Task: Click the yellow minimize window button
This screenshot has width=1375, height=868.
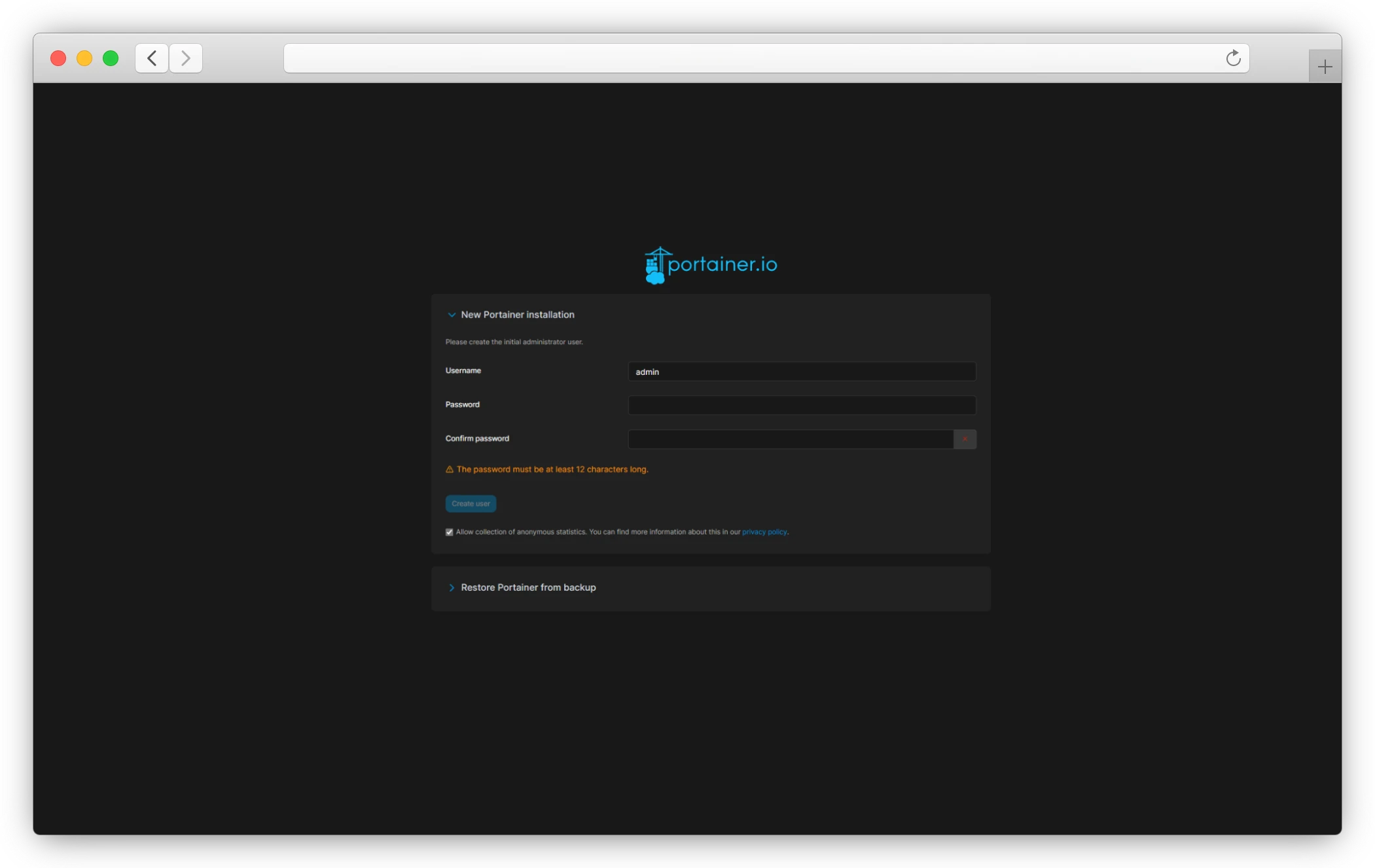Action: coord(84,58)
